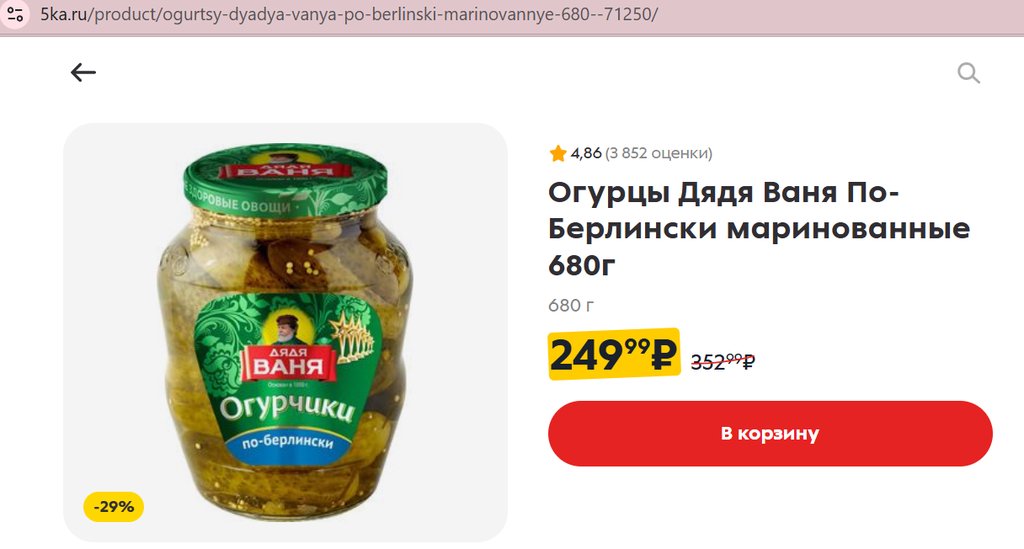
Task: Open site information icon in address bar
Action: (x=15, y=14)
